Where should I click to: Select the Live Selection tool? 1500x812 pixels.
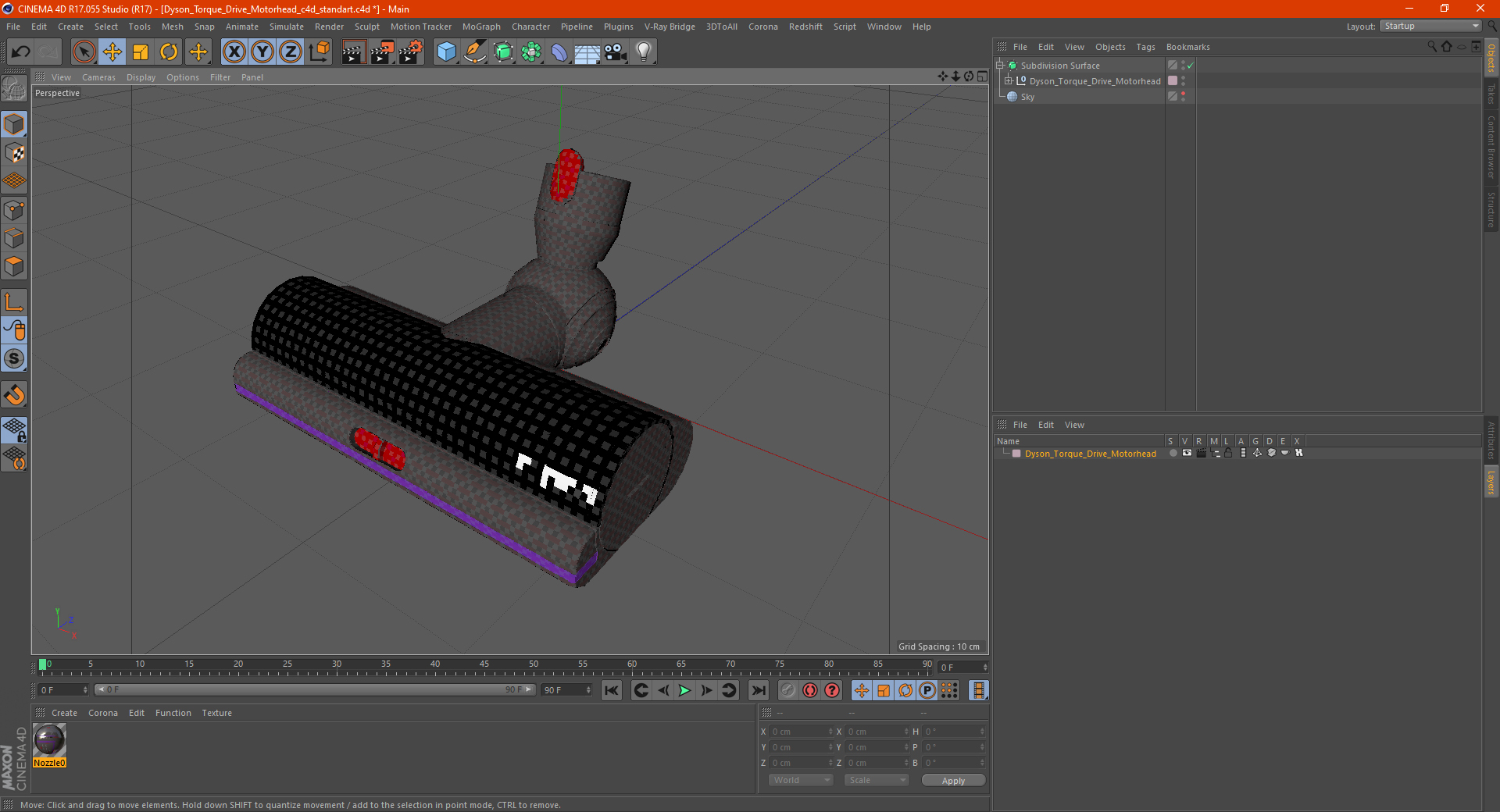84,52
